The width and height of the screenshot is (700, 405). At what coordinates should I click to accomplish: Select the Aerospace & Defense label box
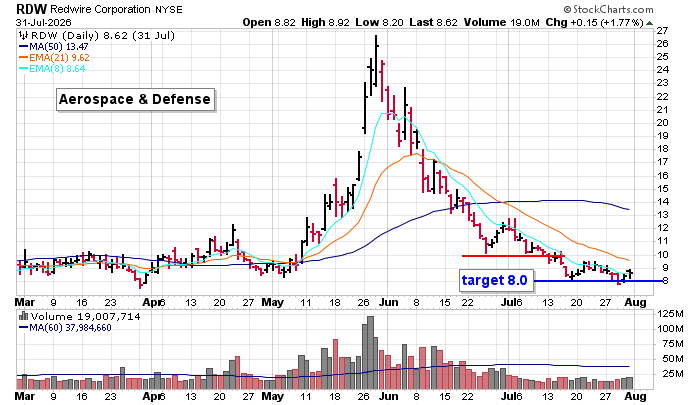tap(136, 99)
